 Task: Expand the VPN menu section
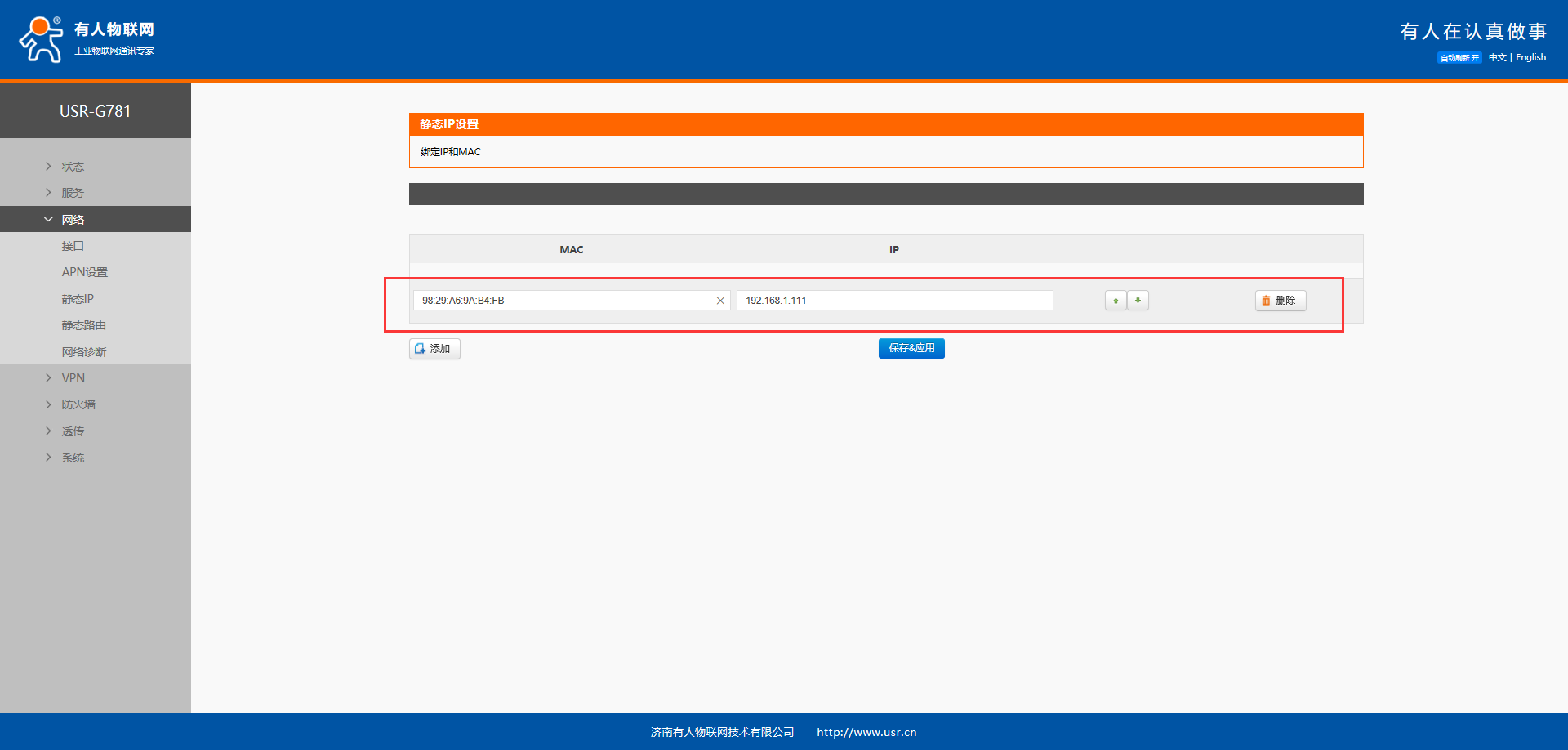pyautogui.click(x=73, y=378)
